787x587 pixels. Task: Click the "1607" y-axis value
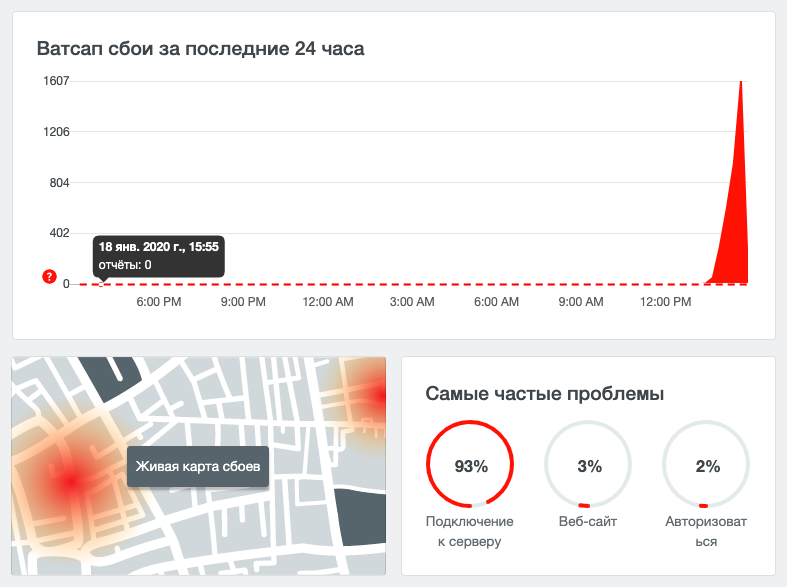(56, 81)
